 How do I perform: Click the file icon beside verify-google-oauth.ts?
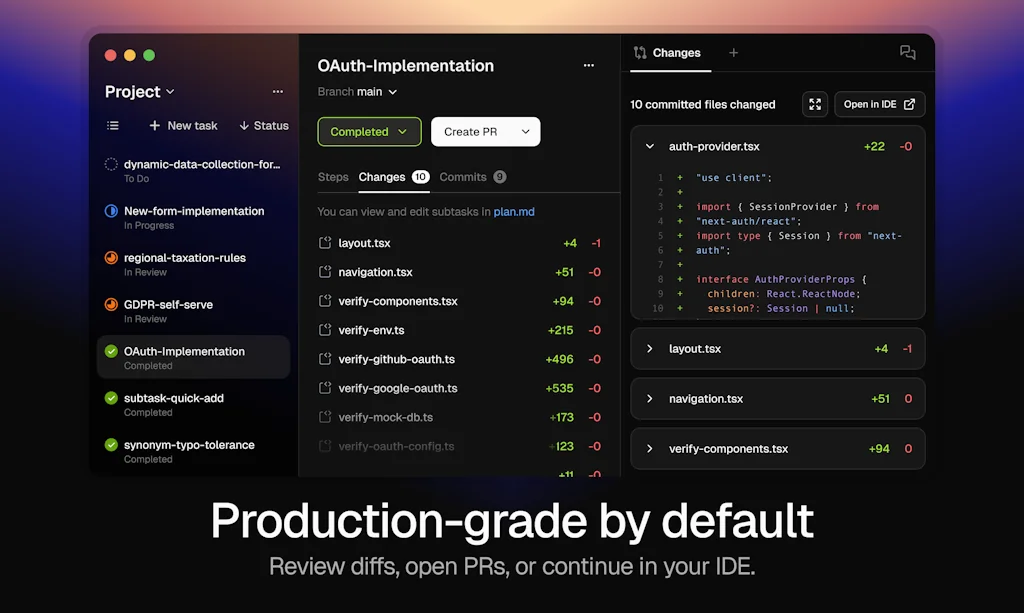(x=325, y=388)
